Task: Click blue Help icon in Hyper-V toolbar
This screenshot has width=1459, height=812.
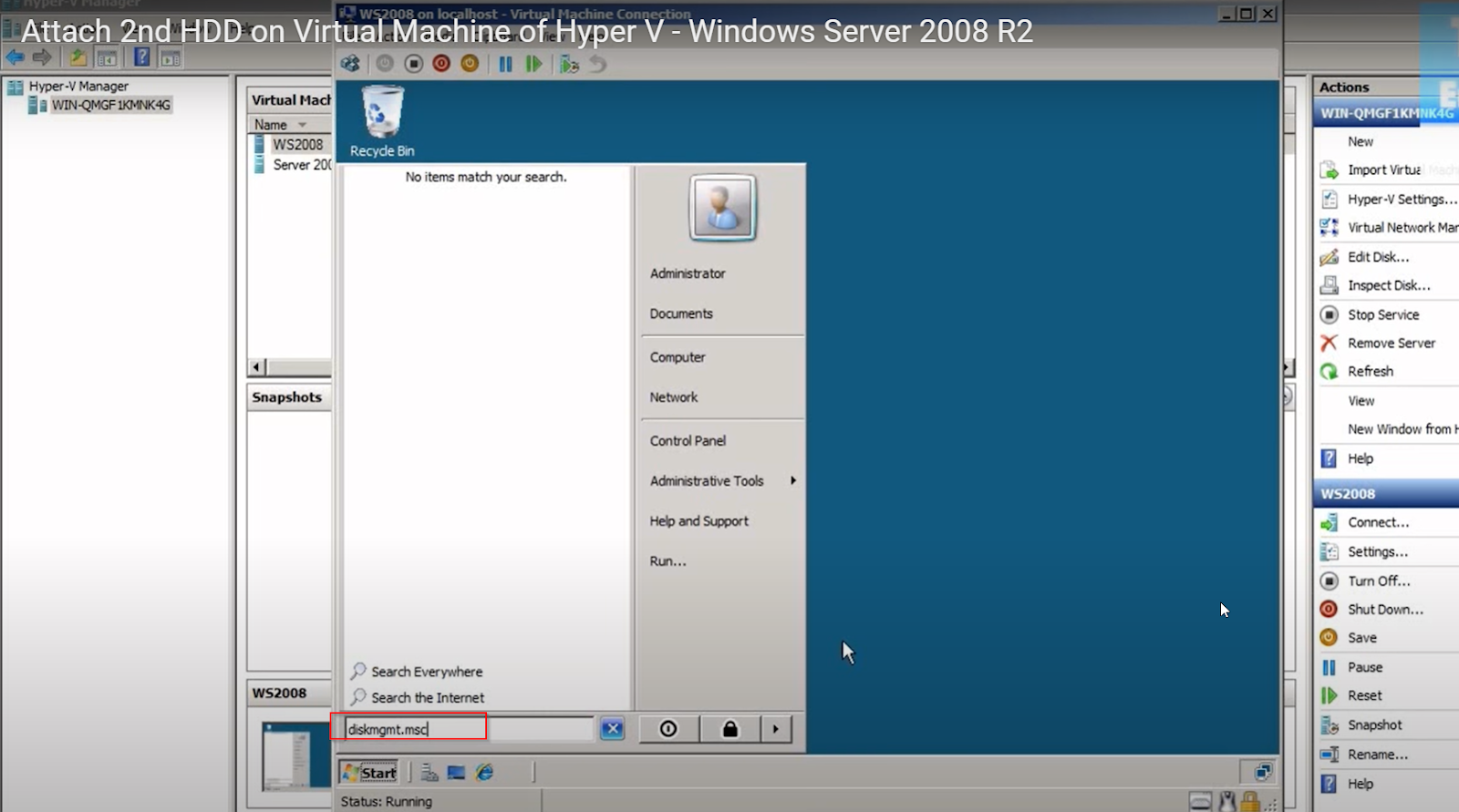Action: pos(142,57)
